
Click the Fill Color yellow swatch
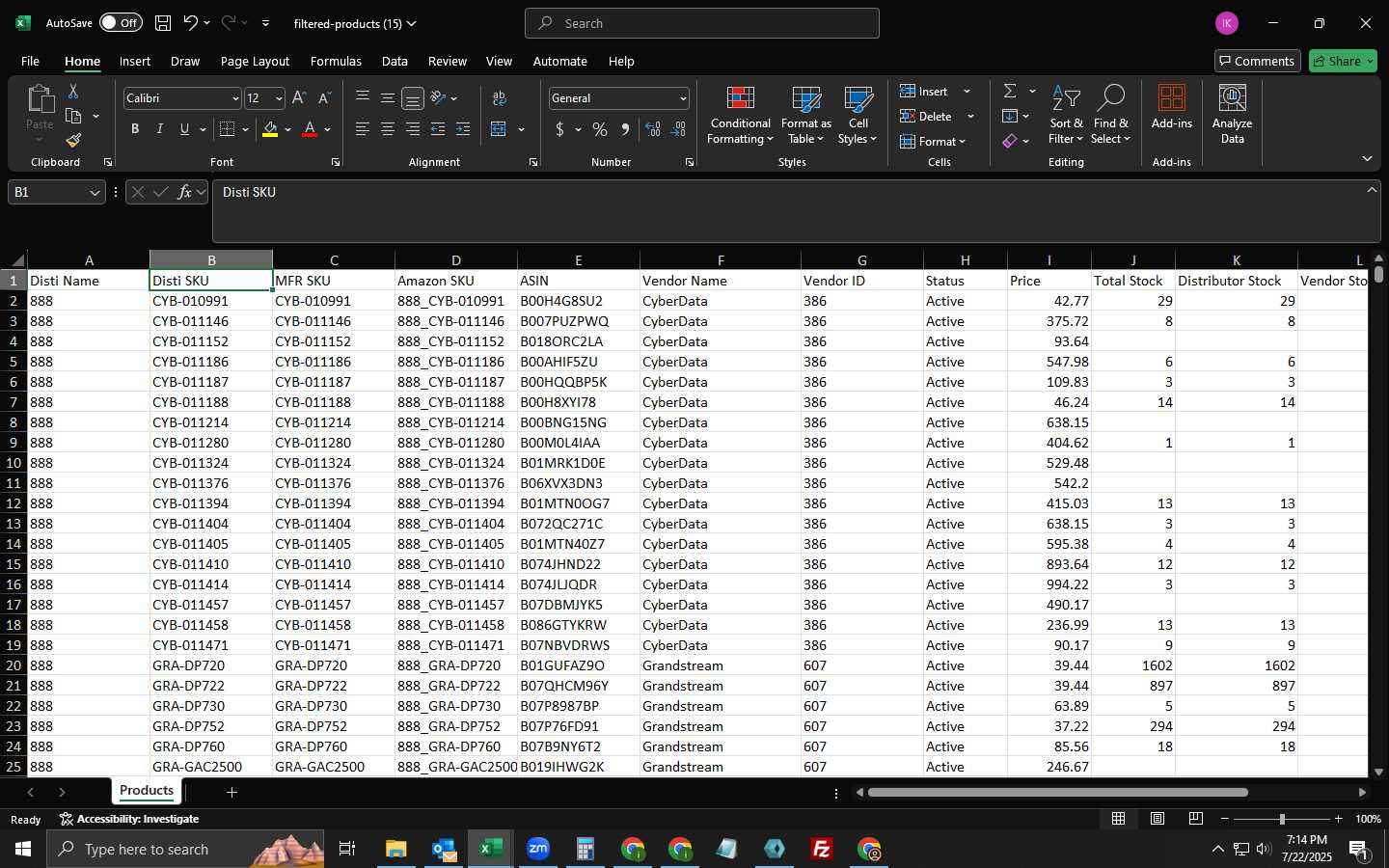pyautogui.click(x=270, y=129)
